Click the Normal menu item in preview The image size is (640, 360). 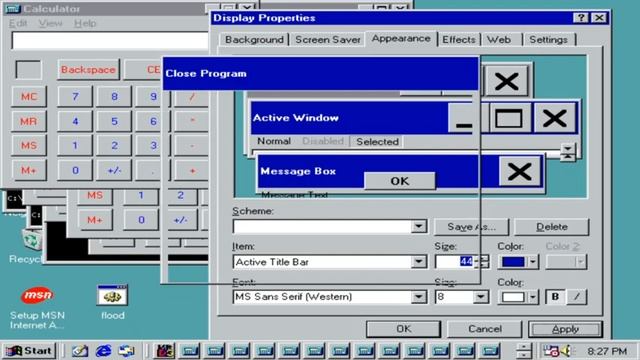click(274, 141)
